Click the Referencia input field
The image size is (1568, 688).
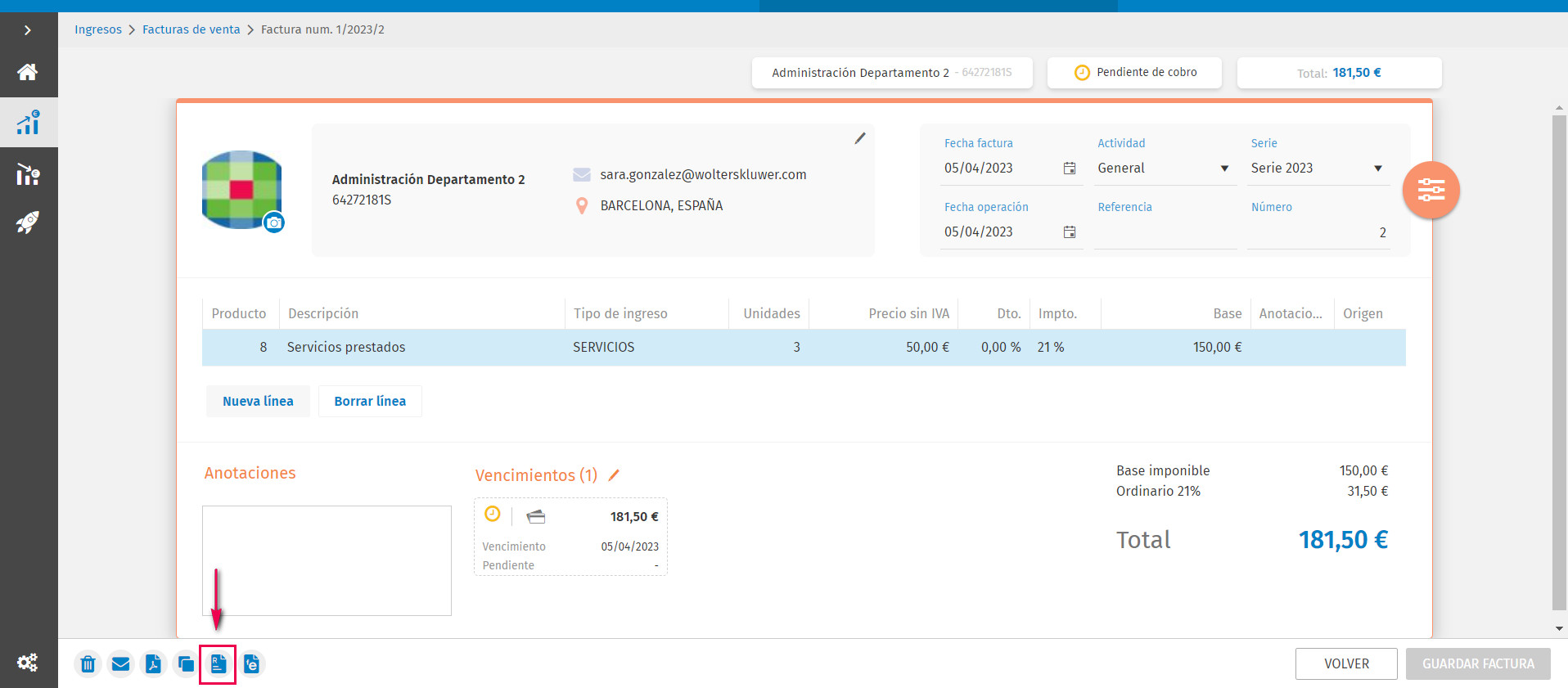click(1165, 232)
